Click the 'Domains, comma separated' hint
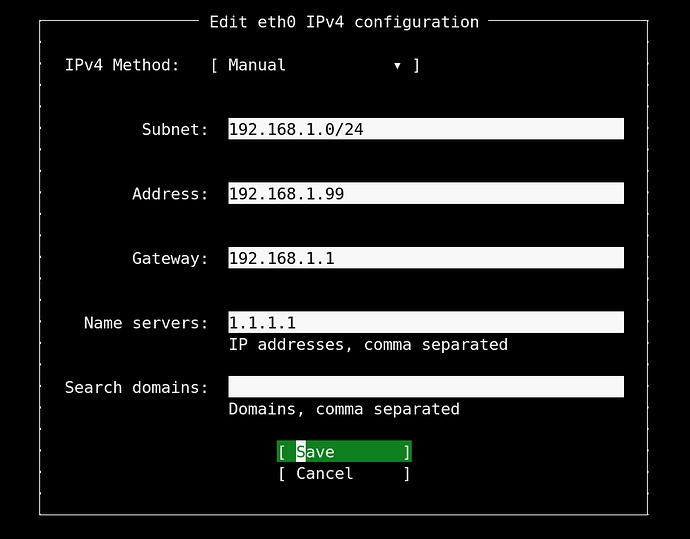The height and width of the screenshot is (539, 690). (x=344, y=409)
